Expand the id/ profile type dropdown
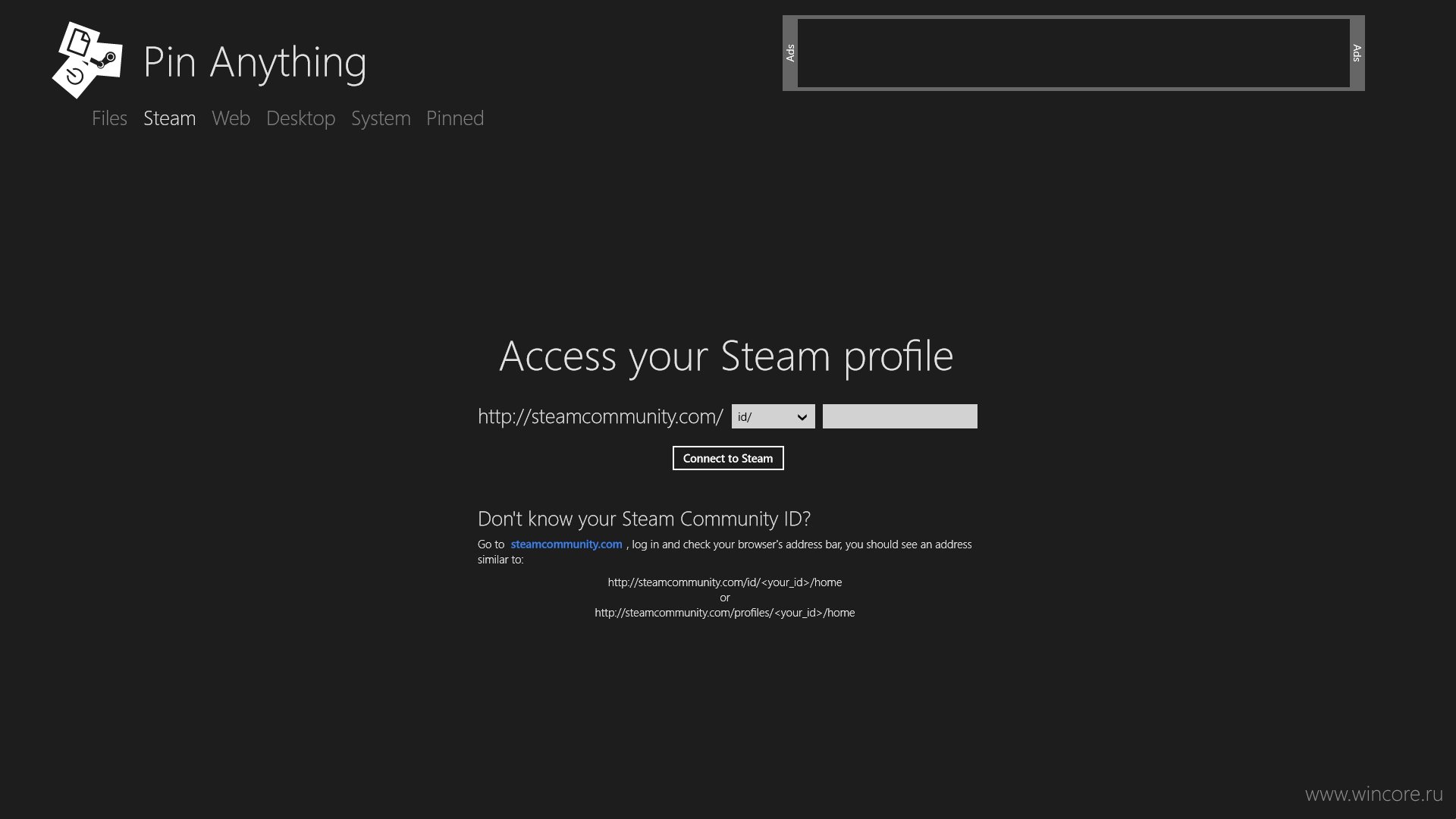Image resolution: width=1456 pixels, height=819 pixels. coord(773,416)
